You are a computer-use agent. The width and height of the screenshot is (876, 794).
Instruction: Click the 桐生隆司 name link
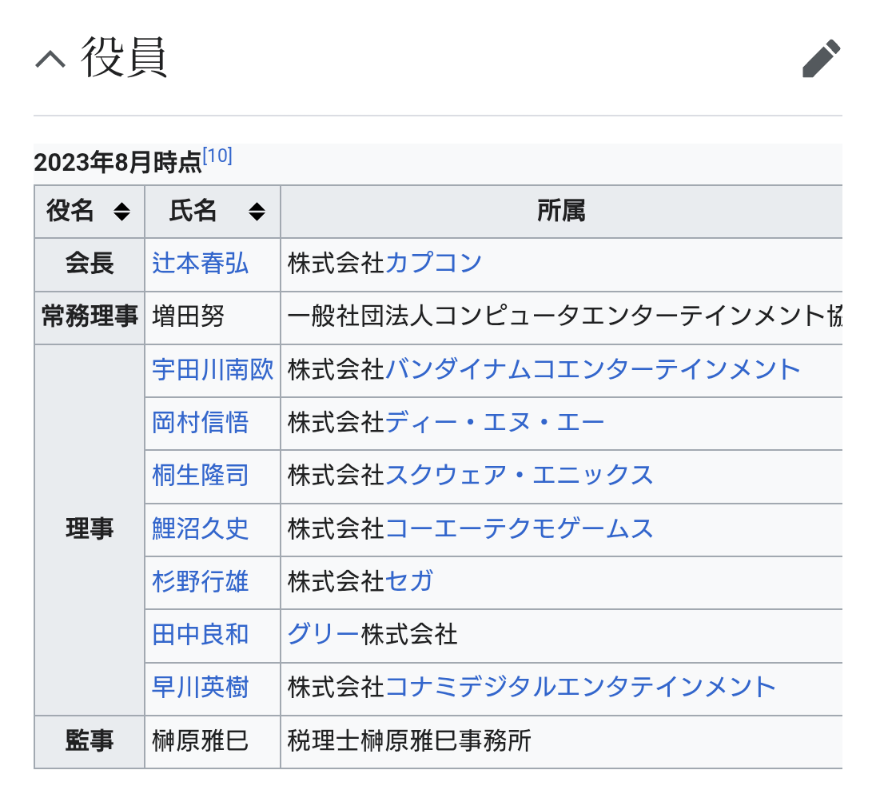click(x=200, y=476)
